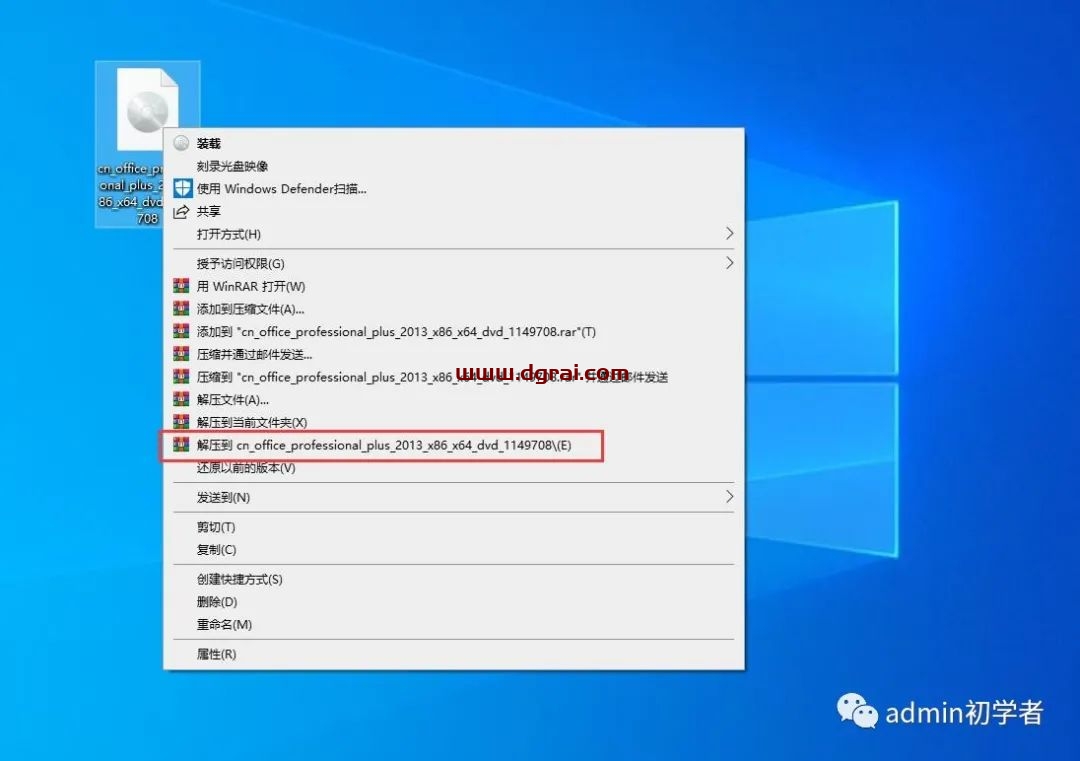1080x761 pixels.
Task: Click WinRAR icon beside 压缩并通过邮件发送...
Action: pos(181,354)
